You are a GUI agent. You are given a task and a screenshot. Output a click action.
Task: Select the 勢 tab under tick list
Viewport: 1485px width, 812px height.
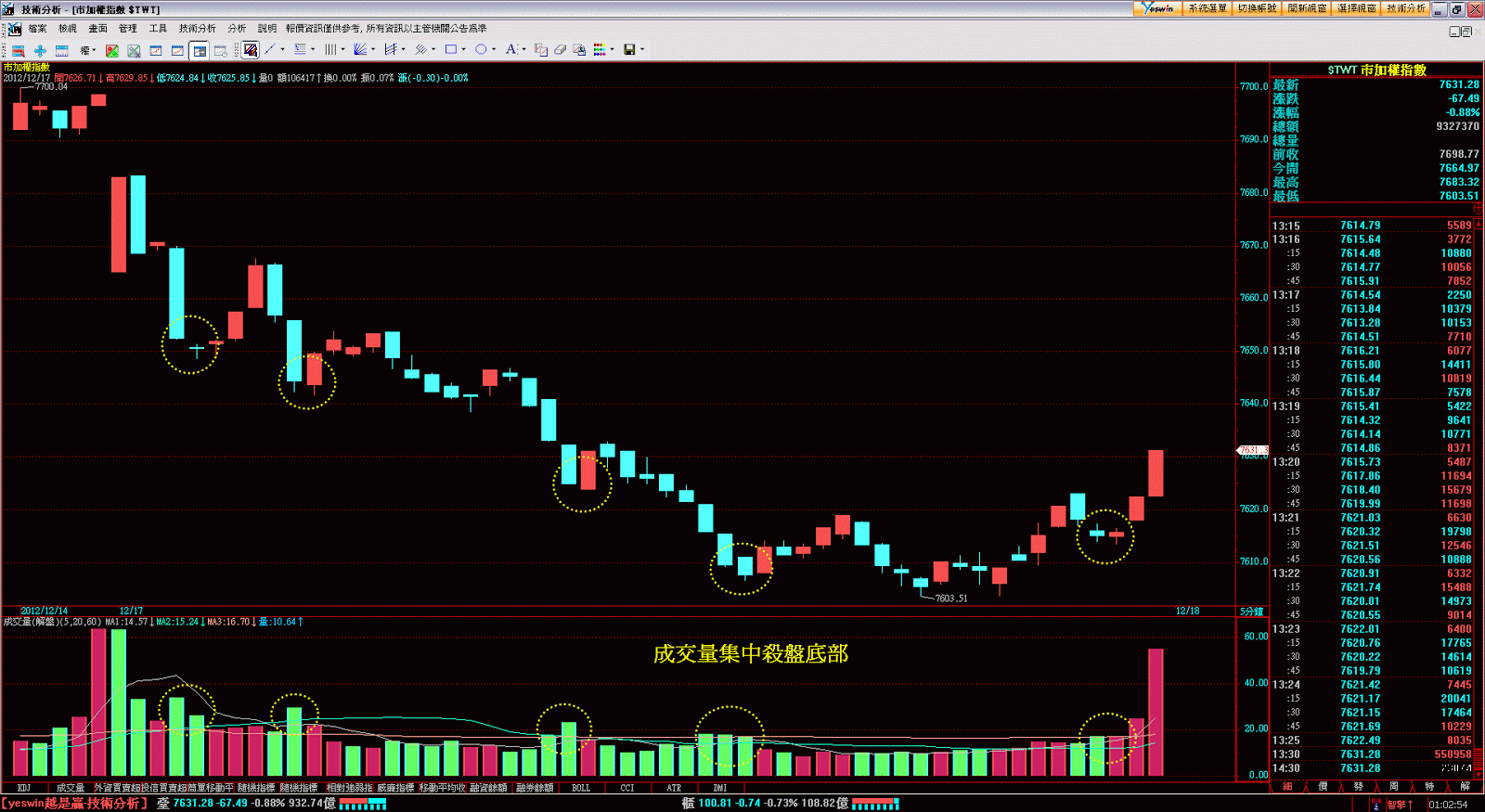[x=1358, y=787]
